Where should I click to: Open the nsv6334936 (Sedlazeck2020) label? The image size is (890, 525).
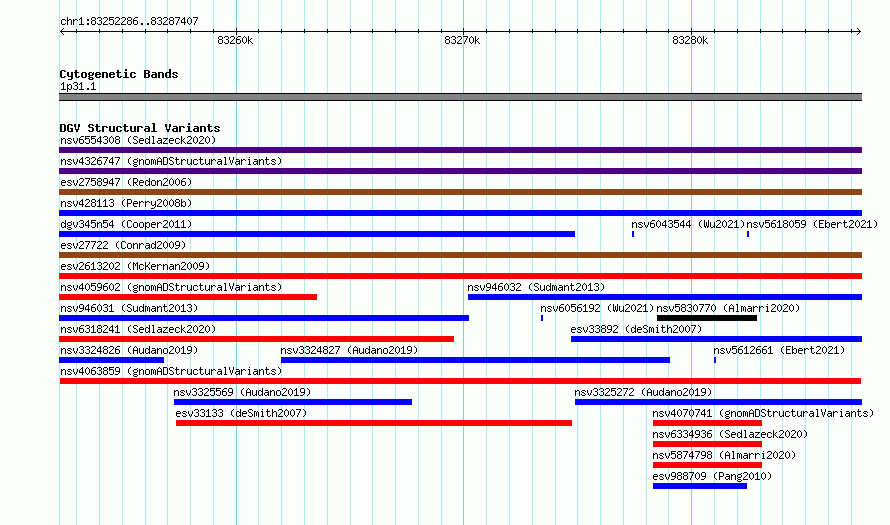coord(731,434)
